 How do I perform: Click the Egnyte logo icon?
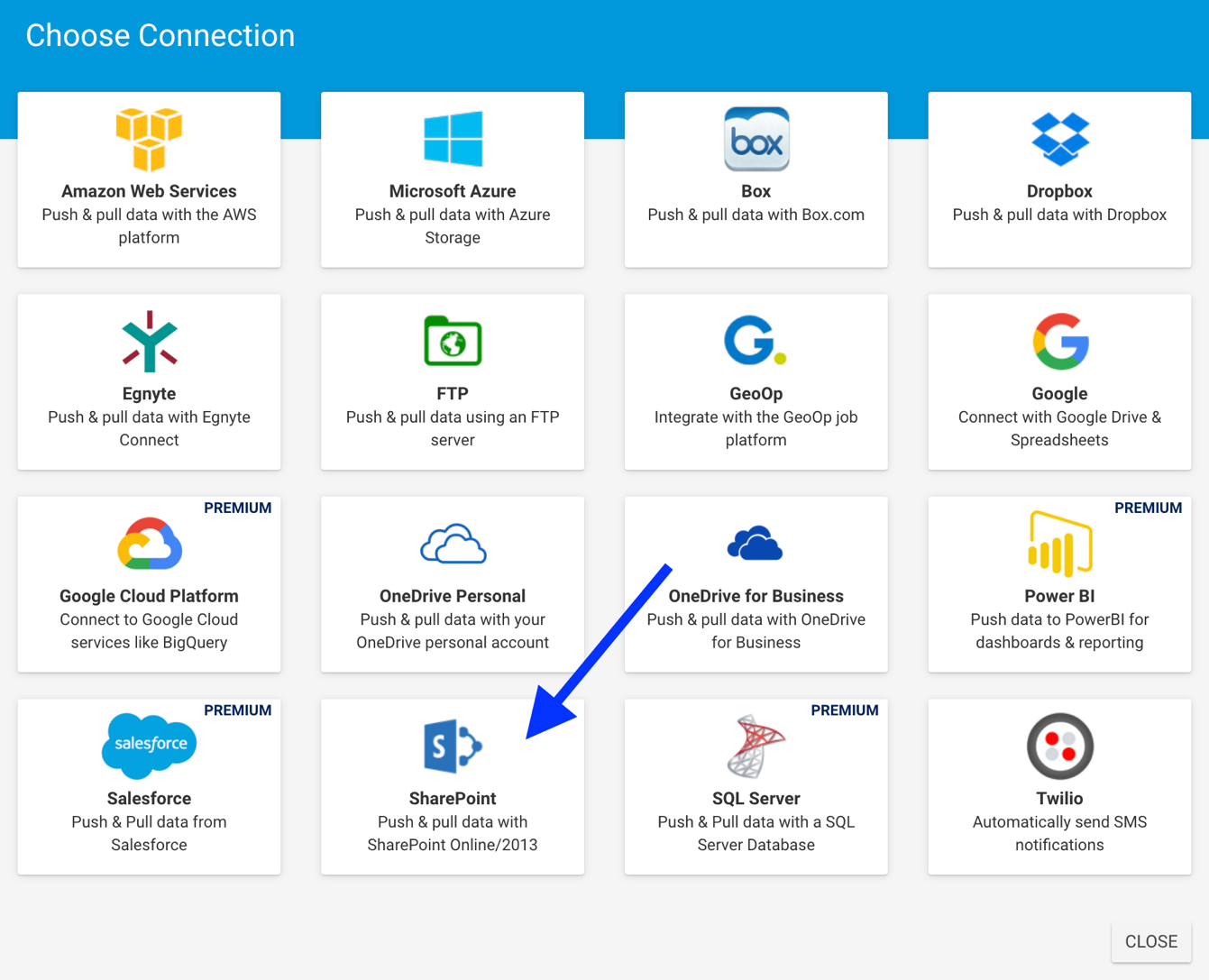(150, 342)
